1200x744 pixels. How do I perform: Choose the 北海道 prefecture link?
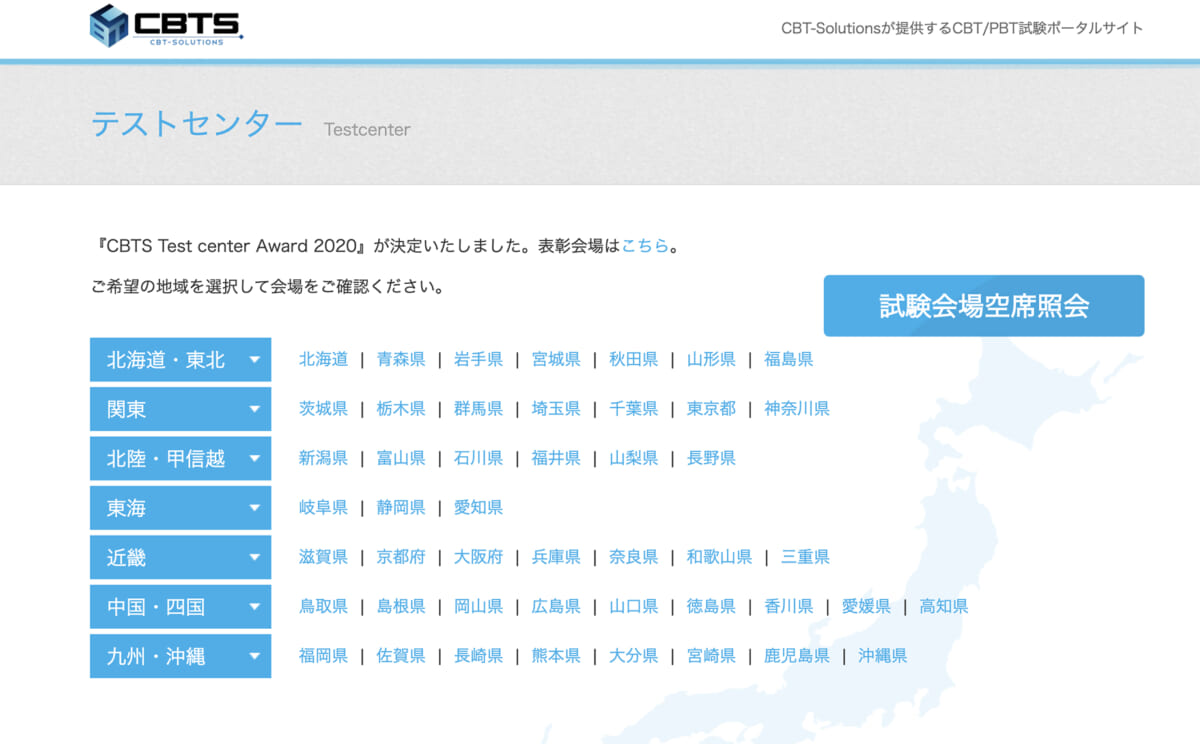323,359
